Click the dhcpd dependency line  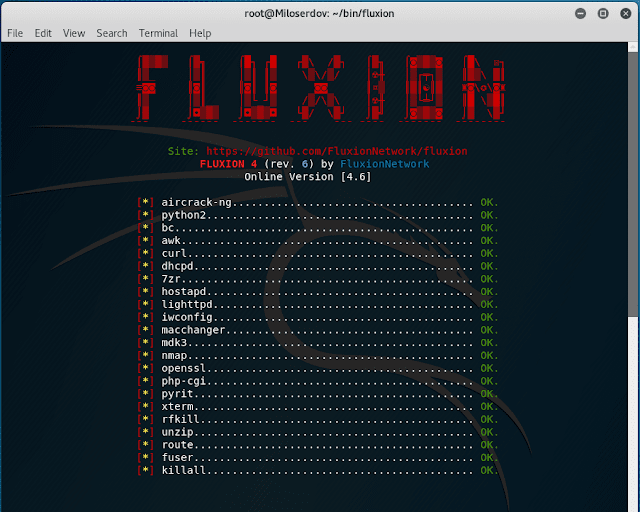pyautogui.click(x=318, y=266)
